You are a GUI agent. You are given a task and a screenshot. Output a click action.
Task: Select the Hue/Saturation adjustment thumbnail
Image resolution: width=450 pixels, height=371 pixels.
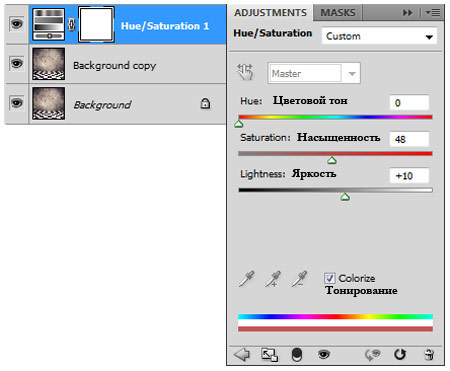click(49, 24)
